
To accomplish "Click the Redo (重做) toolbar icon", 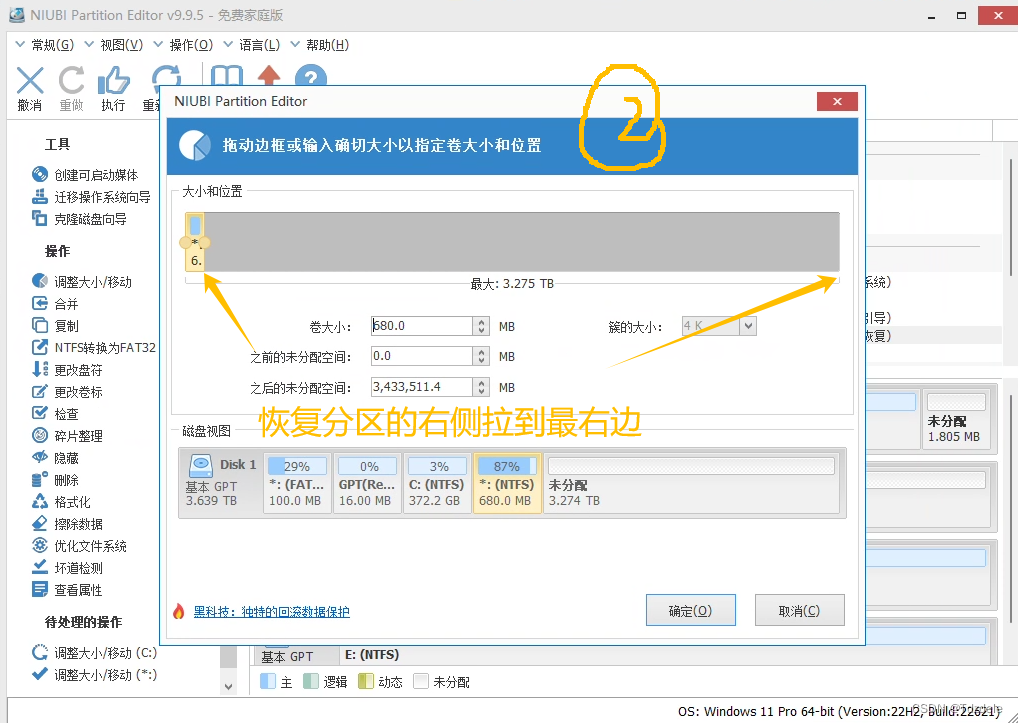I will pyautogui.click(x=71, y=81).
